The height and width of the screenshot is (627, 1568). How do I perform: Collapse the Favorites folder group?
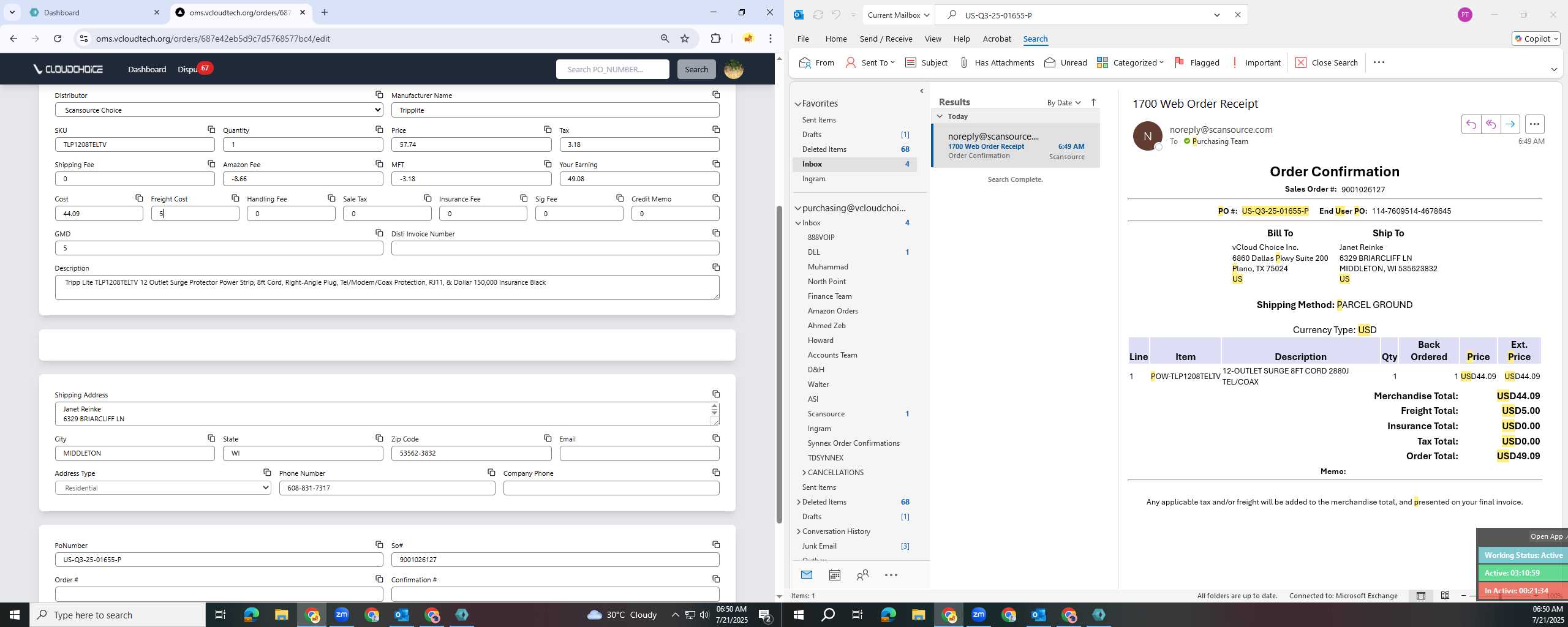[x=798, y=104]
